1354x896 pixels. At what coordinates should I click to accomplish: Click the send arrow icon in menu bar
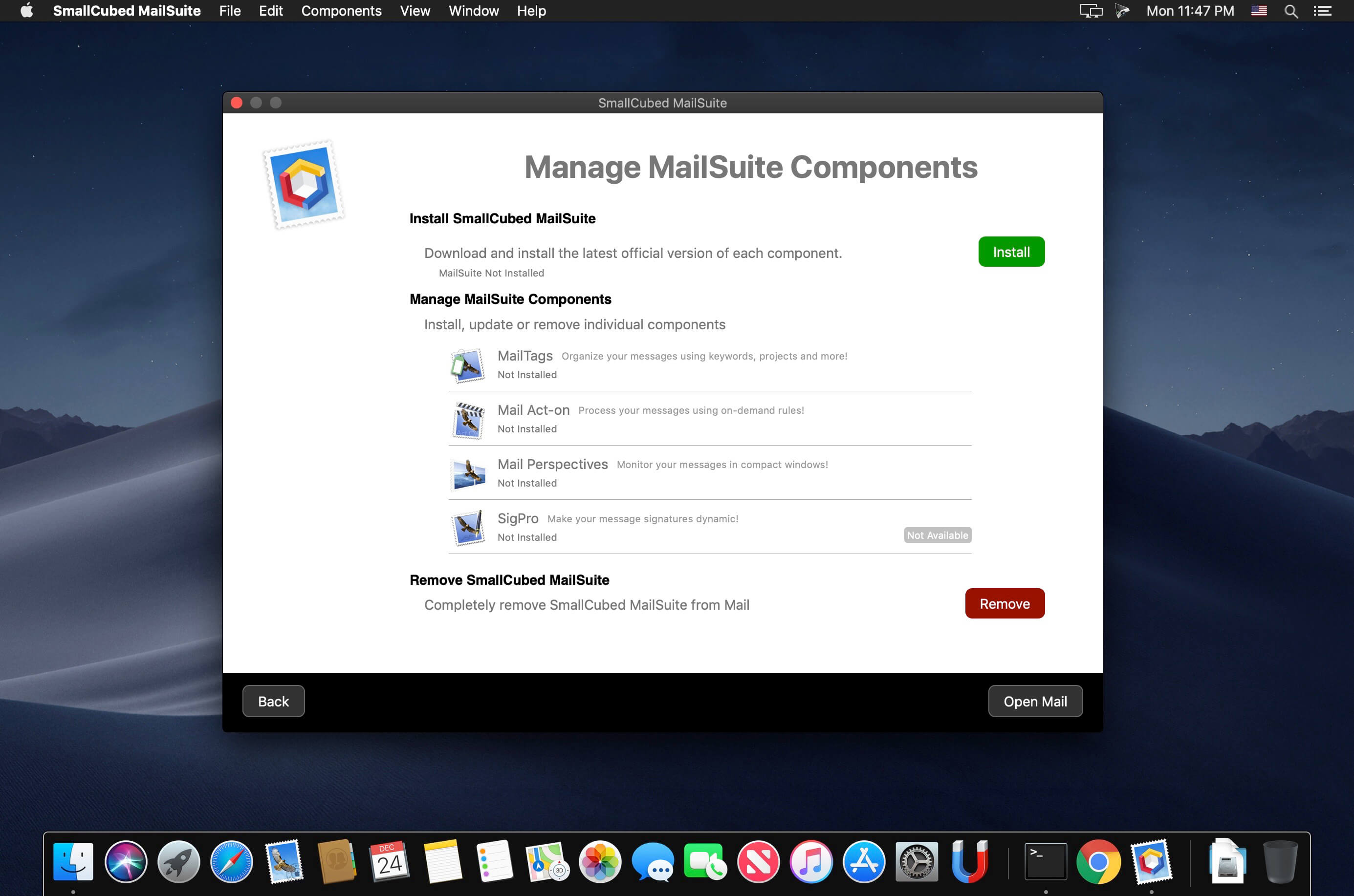point(1122,11)
